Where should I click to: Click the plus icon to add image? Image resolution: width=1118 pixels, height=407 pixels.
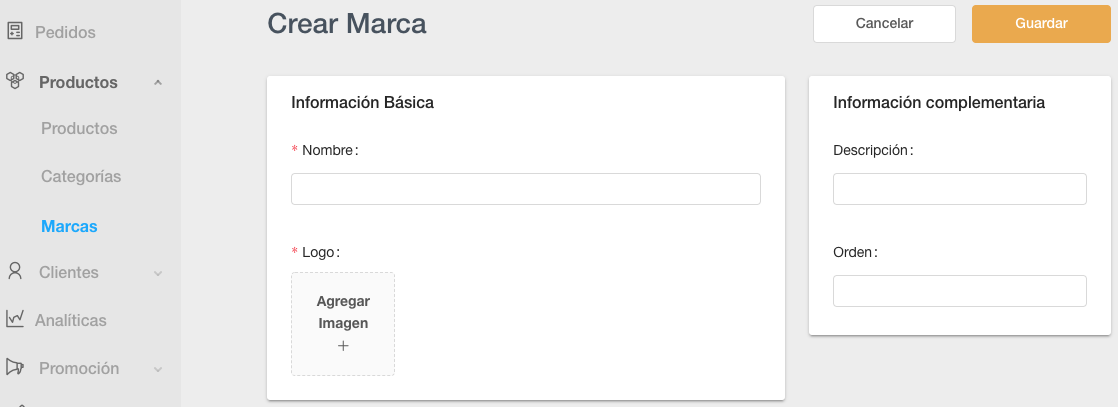(x=343, y=346)
